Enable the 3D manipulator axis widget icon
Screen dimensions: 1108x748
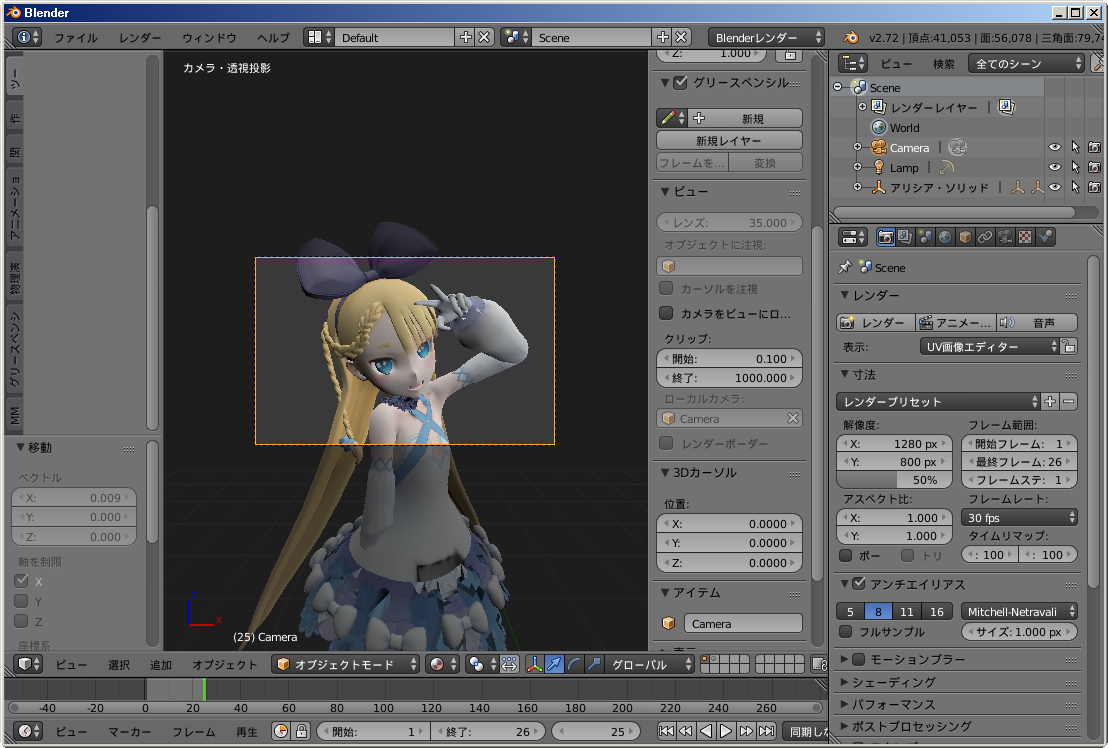534,665
